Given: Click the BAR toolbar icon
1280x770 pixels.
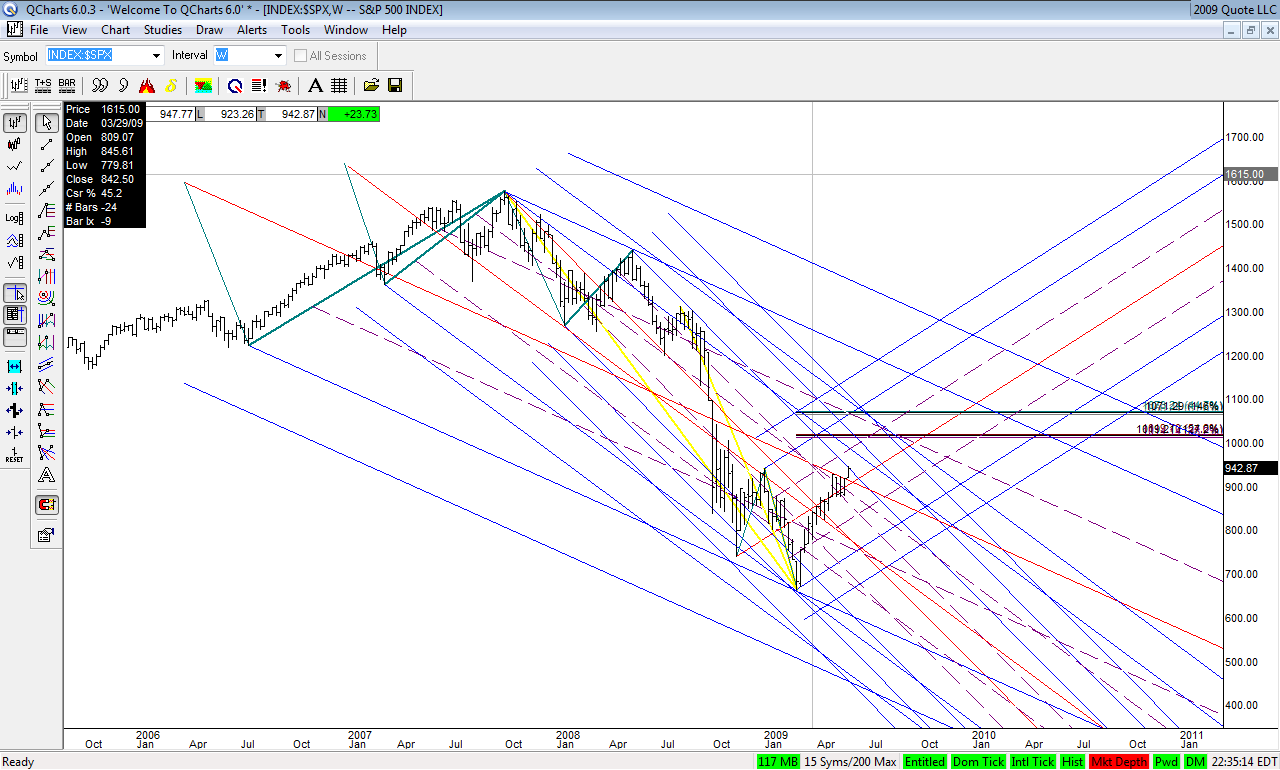Looking at the screenshot, I should pos(67,85).
